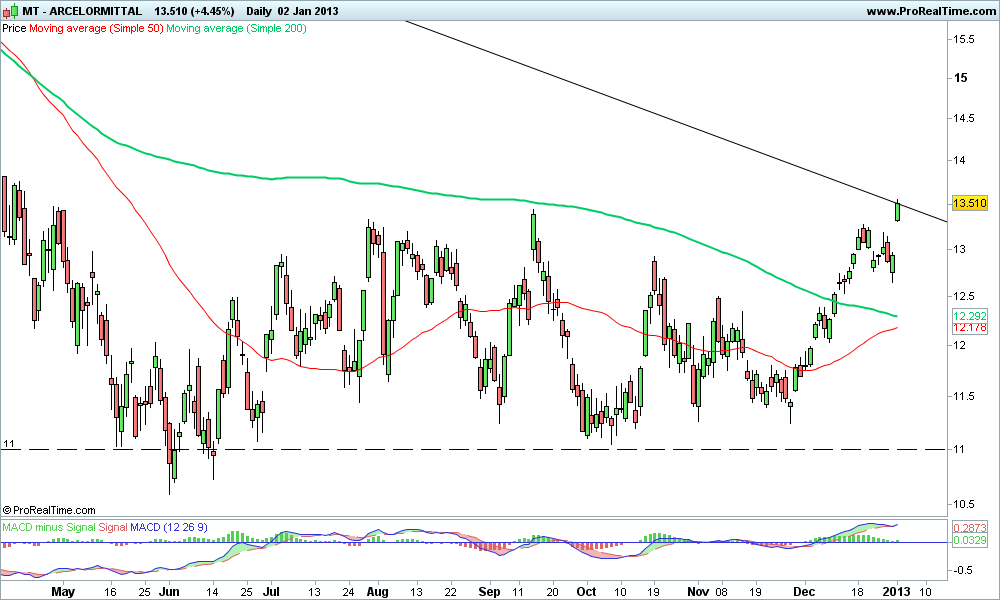This screenshot has height=600, width=1000.
Task: Select the Daily timeframe label
Action: [x=258, y=11]
